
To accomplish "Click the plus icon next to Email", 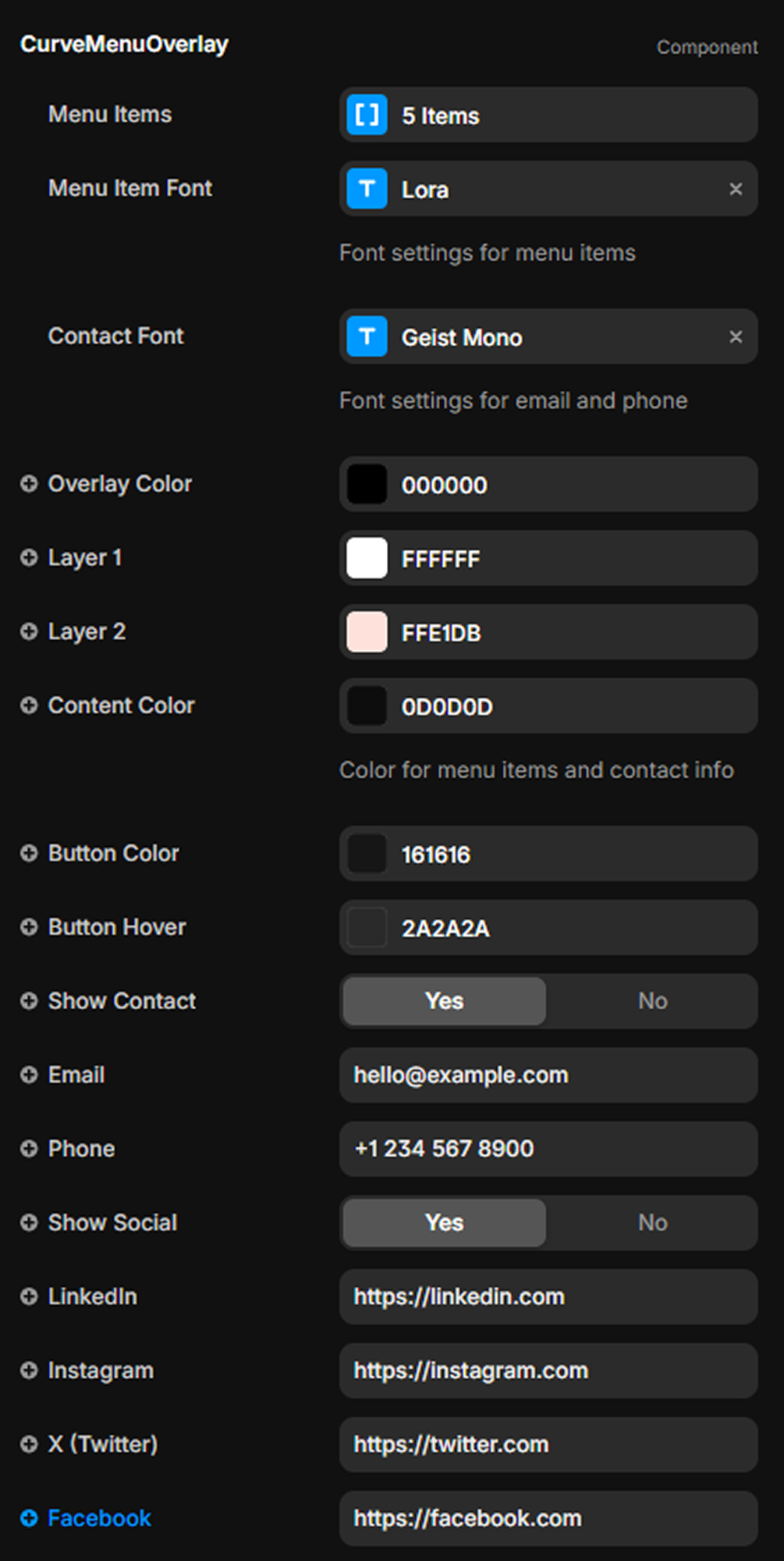I will tap(29, 1075).
